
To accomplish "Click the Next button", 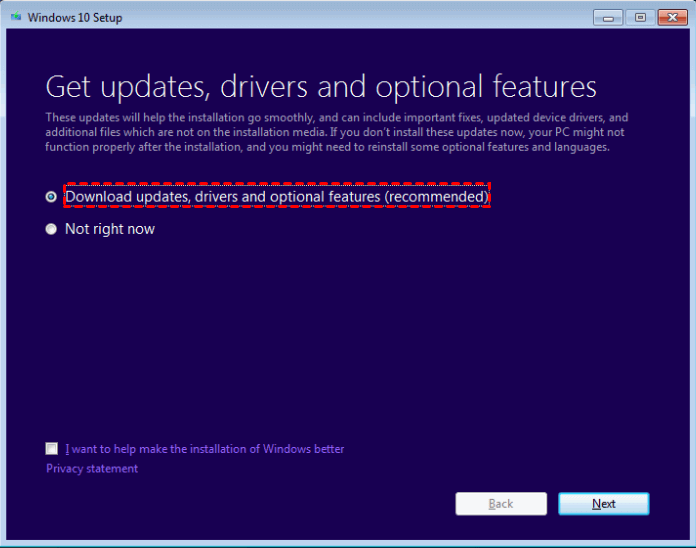I will pyautogui.click(x=604, y=504).
